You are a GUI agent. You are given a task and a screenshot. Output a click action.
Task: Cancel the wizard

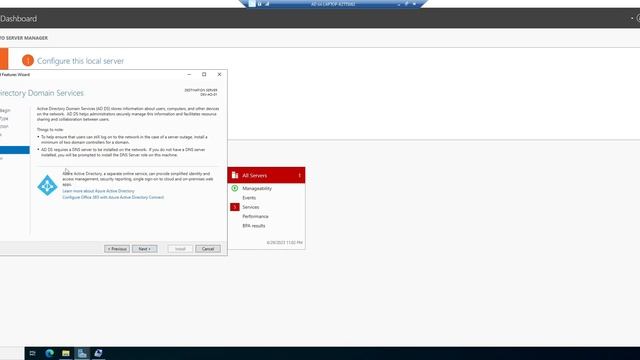(208, 249)
